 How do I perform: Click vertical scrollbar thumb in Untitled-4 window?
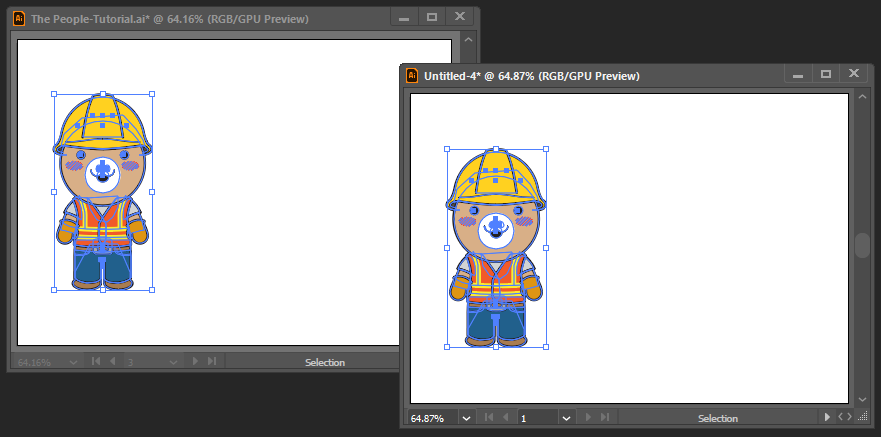[862, 246]
